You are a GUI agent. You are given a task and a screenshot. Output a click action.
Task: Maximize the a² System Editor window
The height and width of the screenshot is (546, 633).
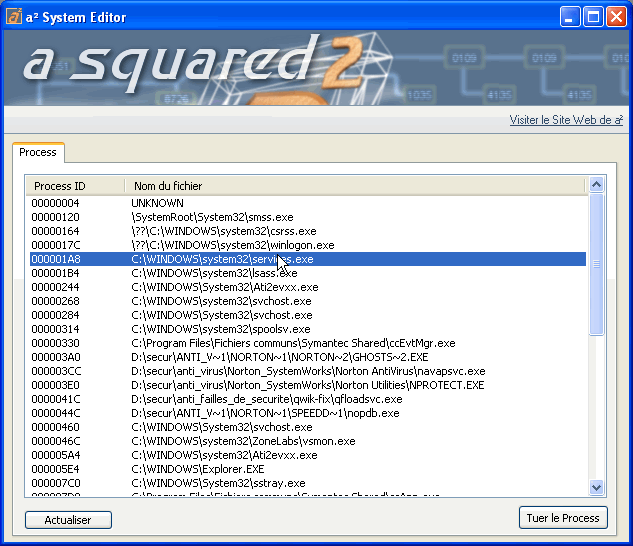[x=593, y=17]
